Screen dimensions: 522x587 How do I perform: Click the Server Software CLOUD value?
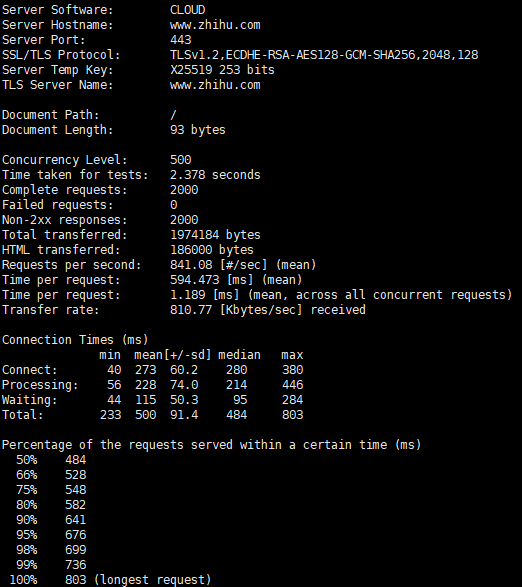tap(188, 10)
